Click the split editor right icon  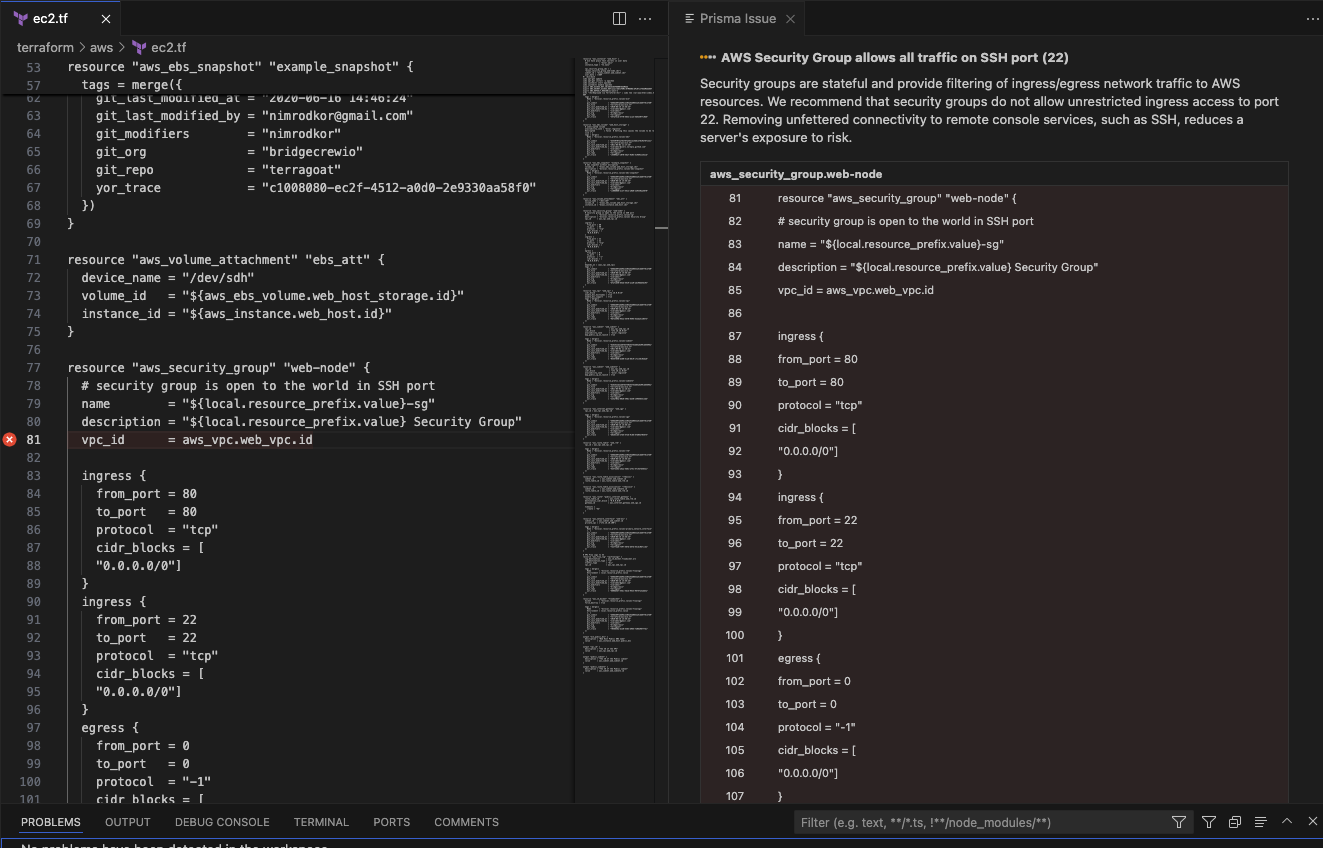(x=619, y=19)
